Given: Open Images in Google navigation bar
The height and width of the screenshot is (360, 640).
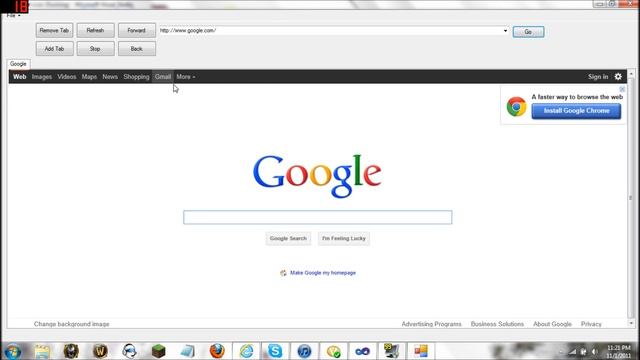Looking at the screenshot, I should click(42, 77).
